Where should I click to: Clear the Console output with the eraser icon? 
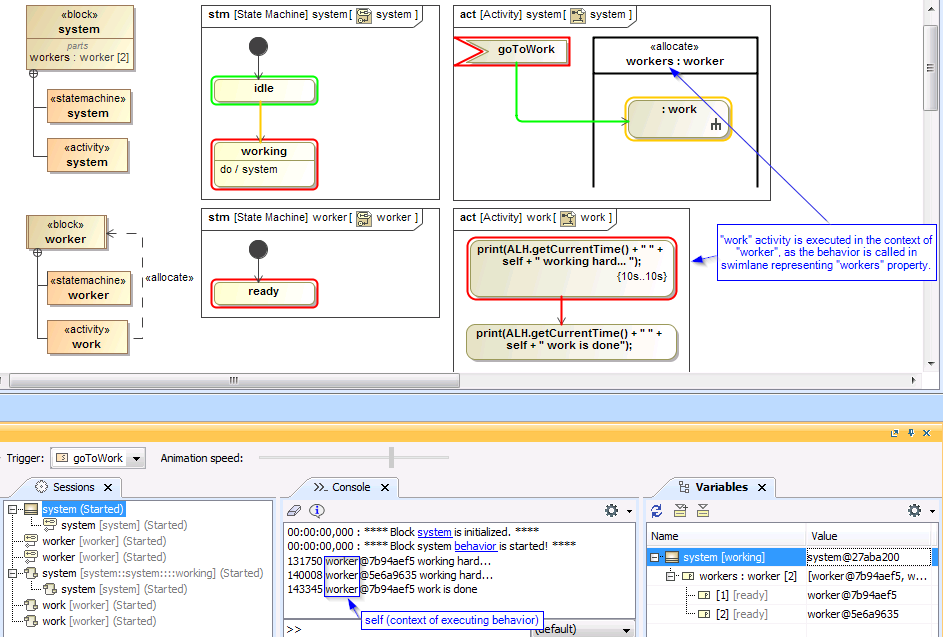(292, 509)
